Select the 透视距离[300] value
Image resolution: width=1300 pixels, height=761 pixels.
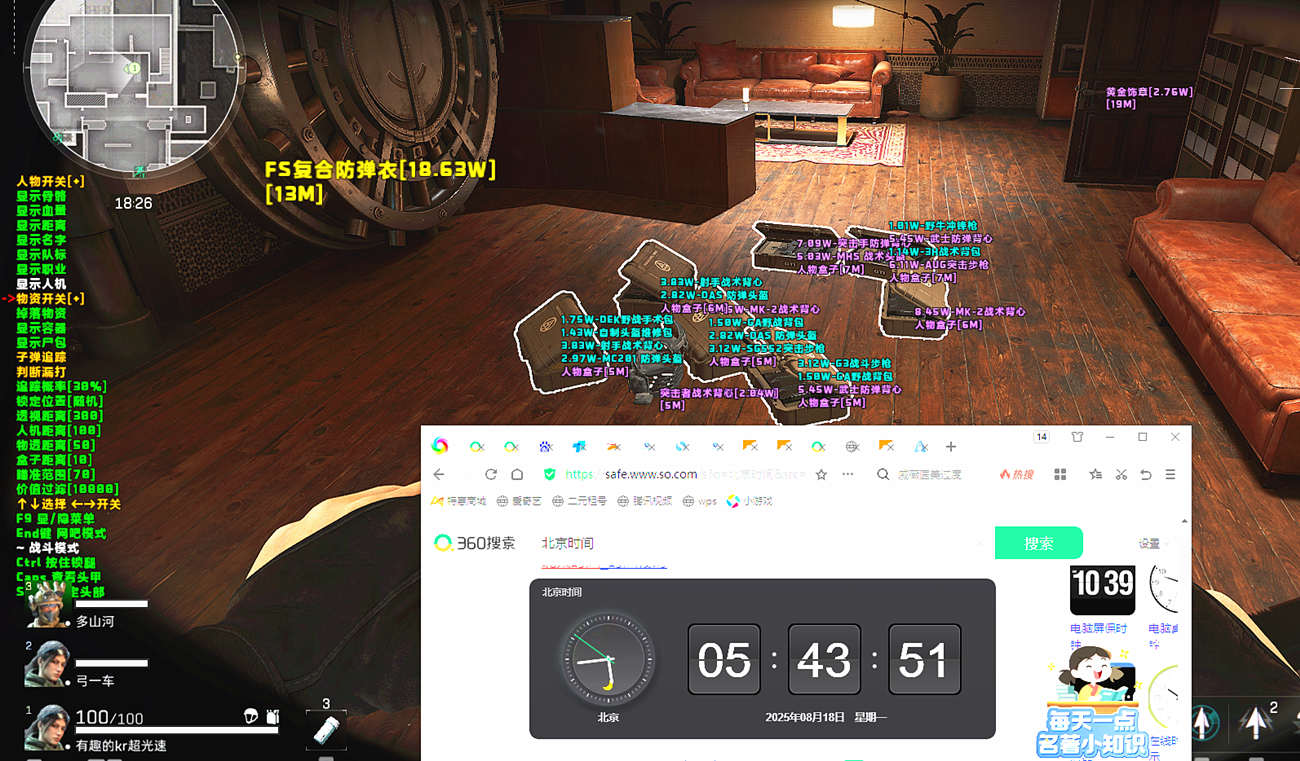tap(59, 415)
